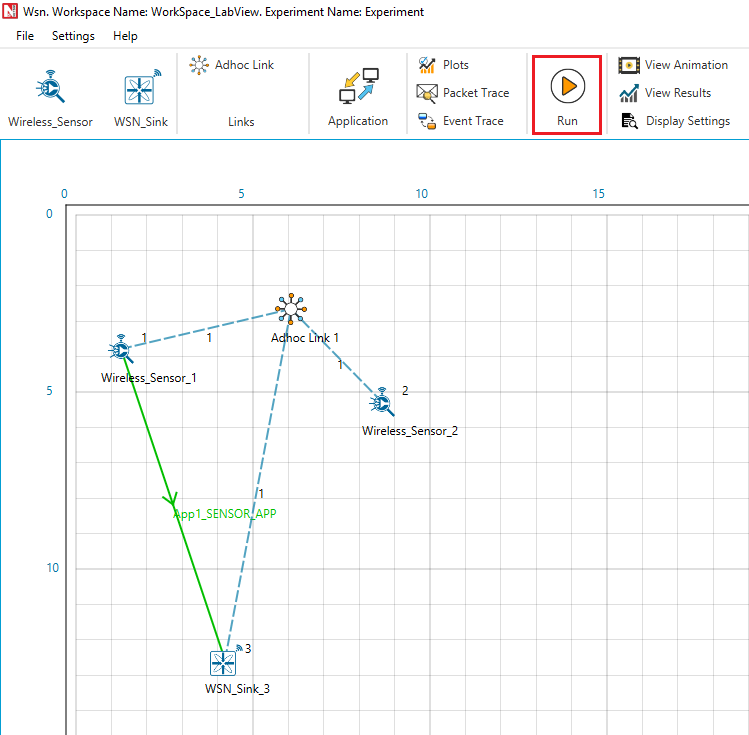The width and height of the screenshot is (749, 735).
Task: Choose the Adhoc Link icon in toolbar
Action: click(x=199, y=65)
